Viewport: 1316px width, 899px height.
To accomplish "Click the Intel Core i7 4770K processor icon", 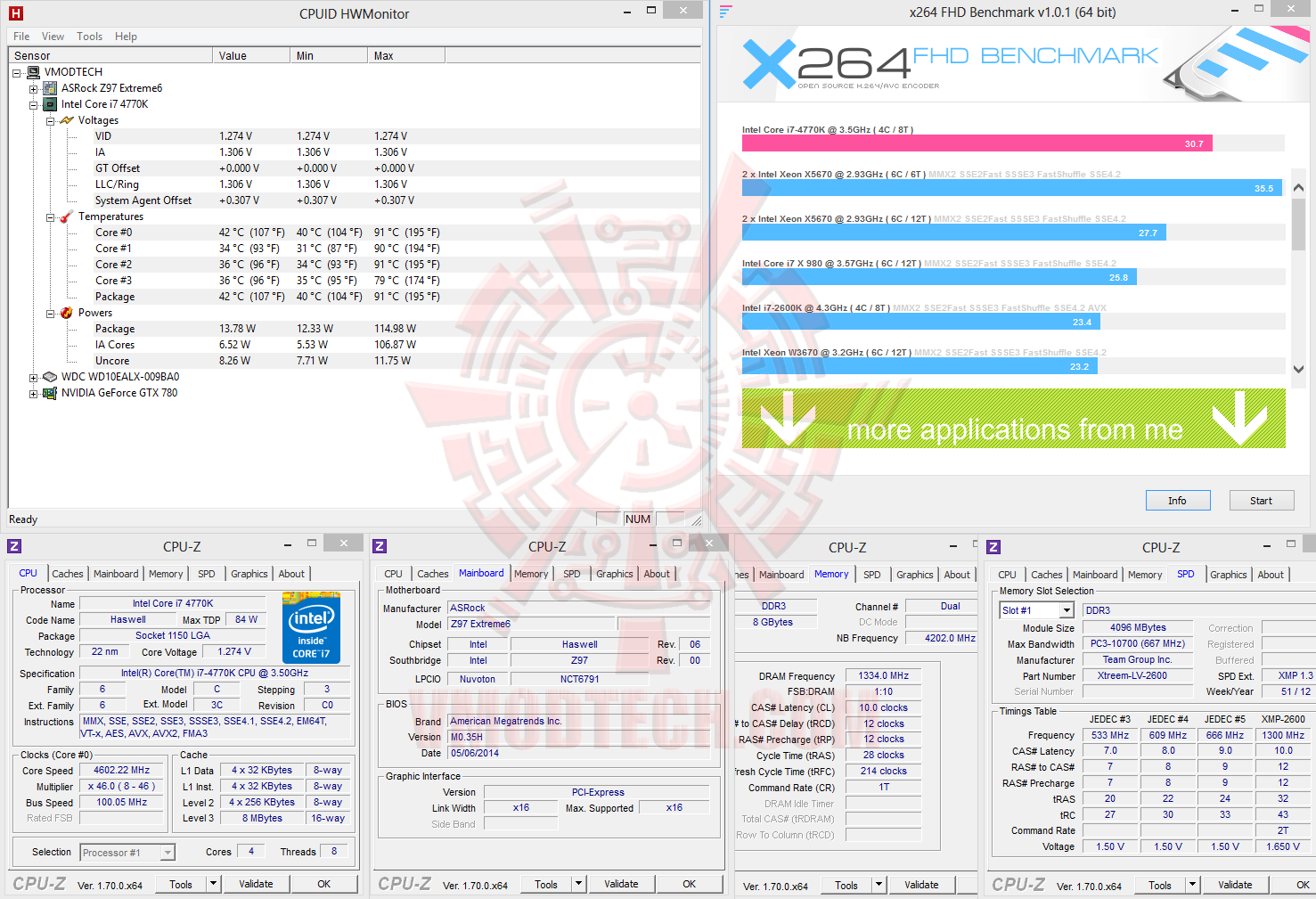I will click(51, 104).
